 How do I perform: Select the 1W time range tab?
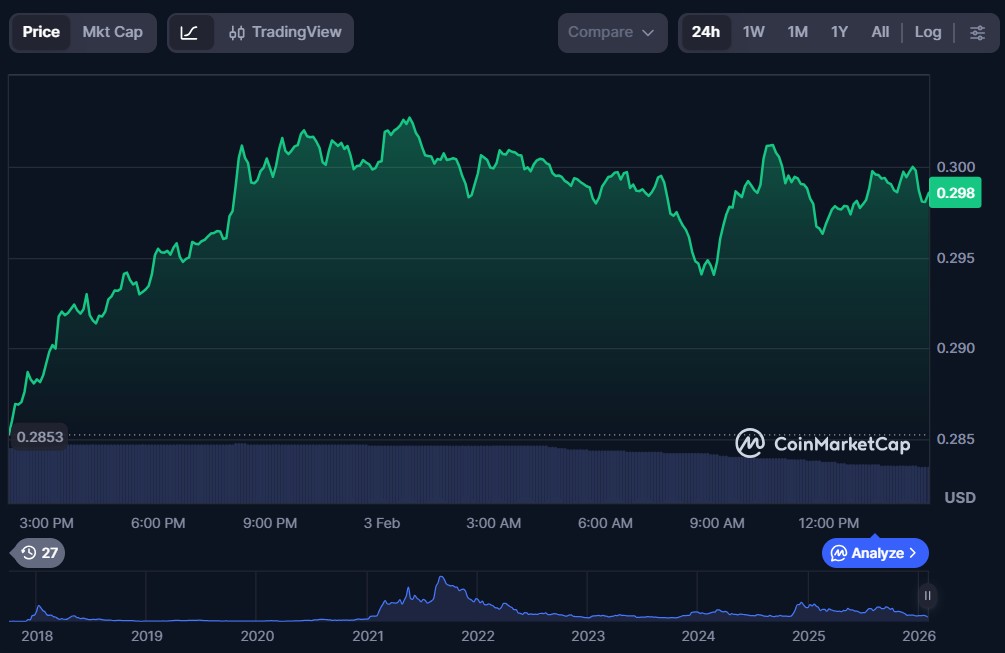click(753, 32)
